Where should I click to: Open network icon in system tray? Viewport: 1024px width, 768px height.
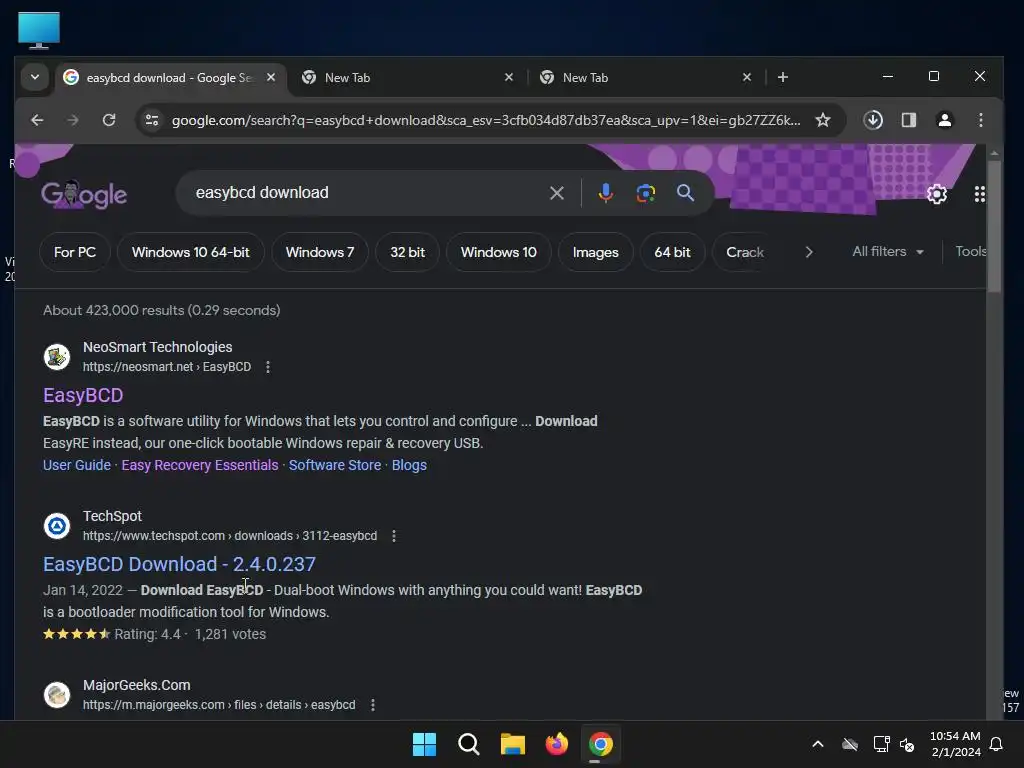click(x=881, y=744)
